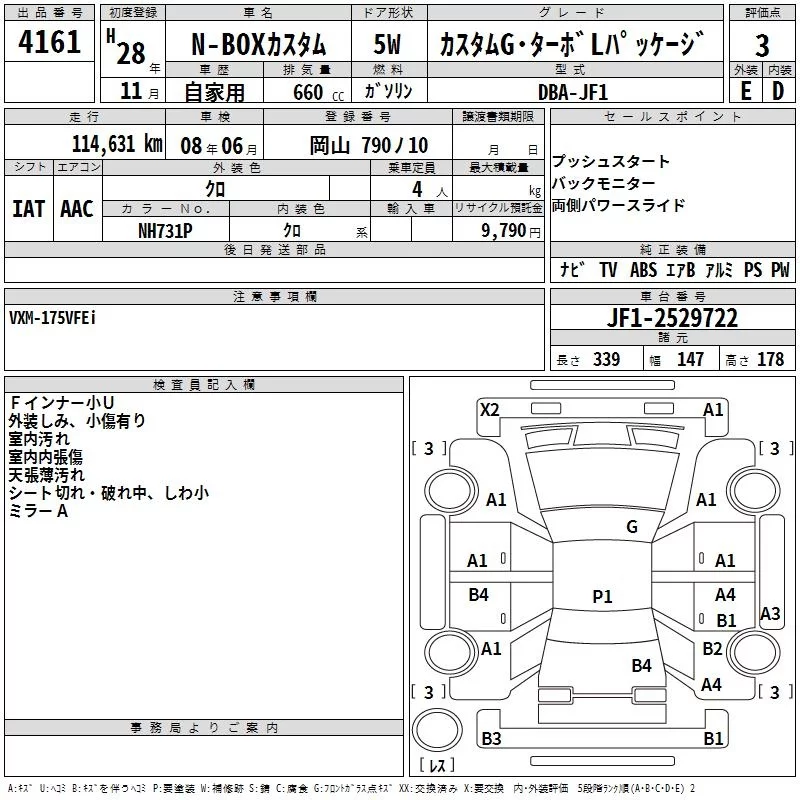The height and width of the screenshot is (800, 800).
Task: Click the vehicle history value 自家用
Action: (x=214, y=92)
